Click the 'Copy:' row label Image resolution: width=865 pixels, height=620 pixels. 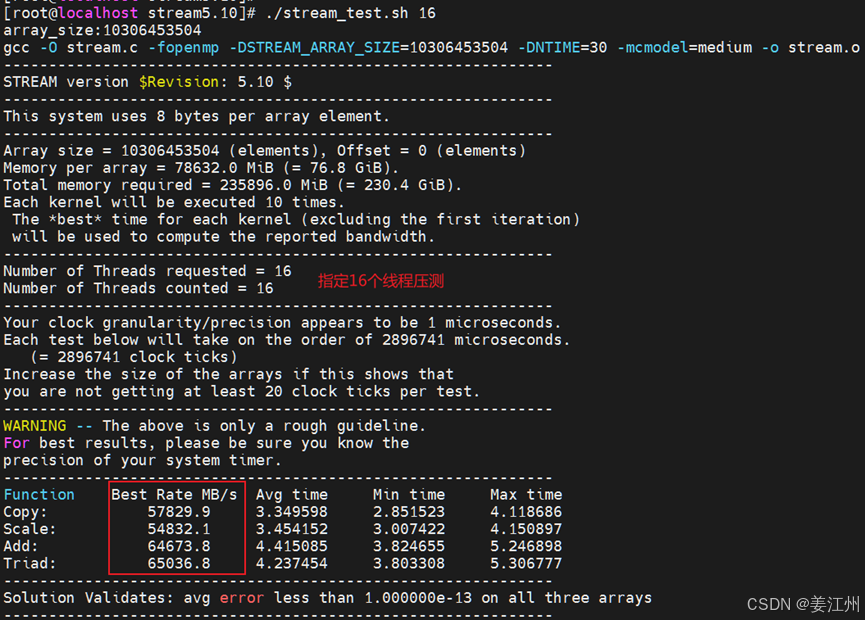tap(25, 512)
